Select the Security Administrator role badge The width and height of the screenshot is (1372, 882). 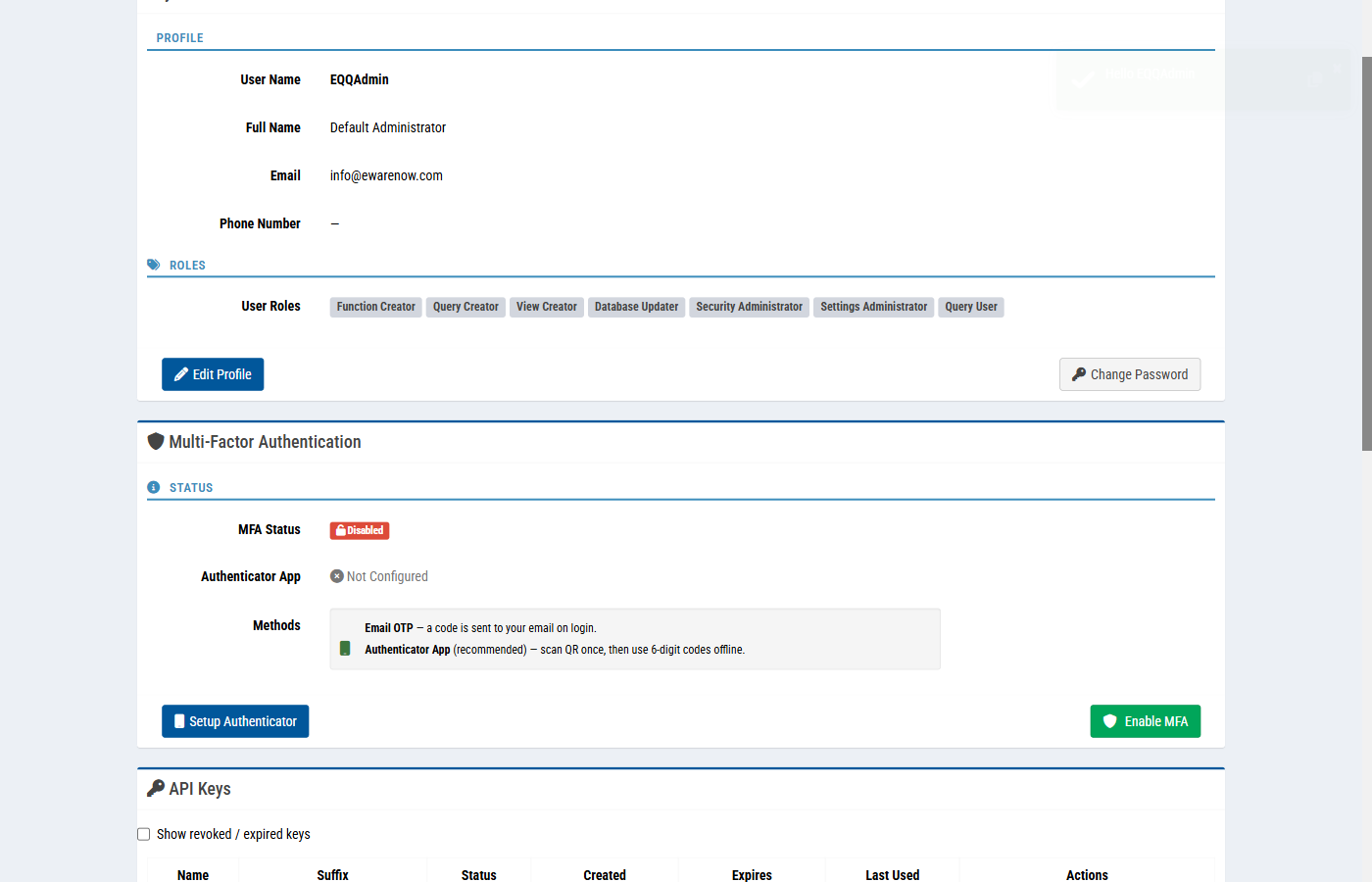point(749,307)
